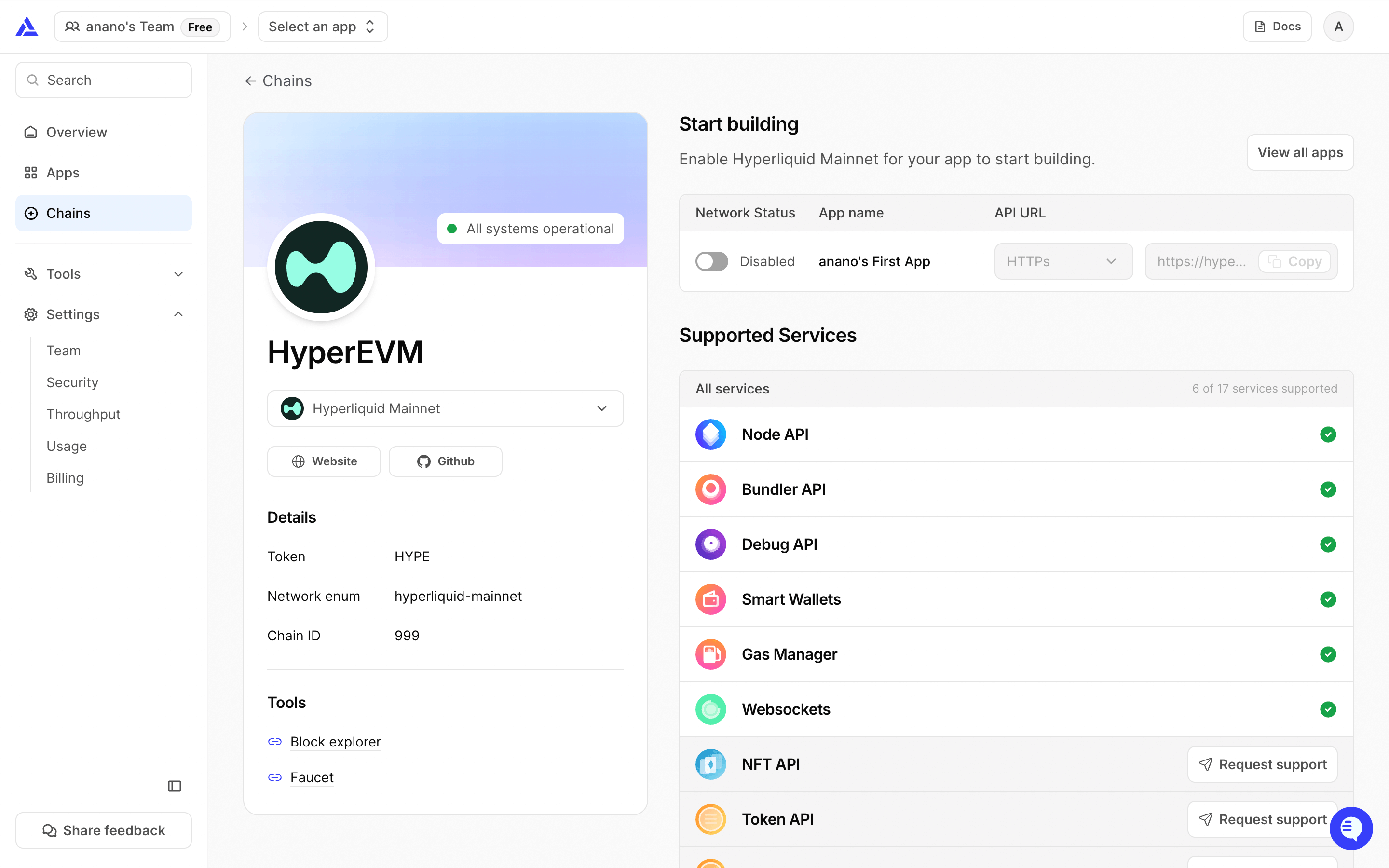The image size is (1389, 868).
Task: Click the View all apps button
Action: [x=1299, y=153]
